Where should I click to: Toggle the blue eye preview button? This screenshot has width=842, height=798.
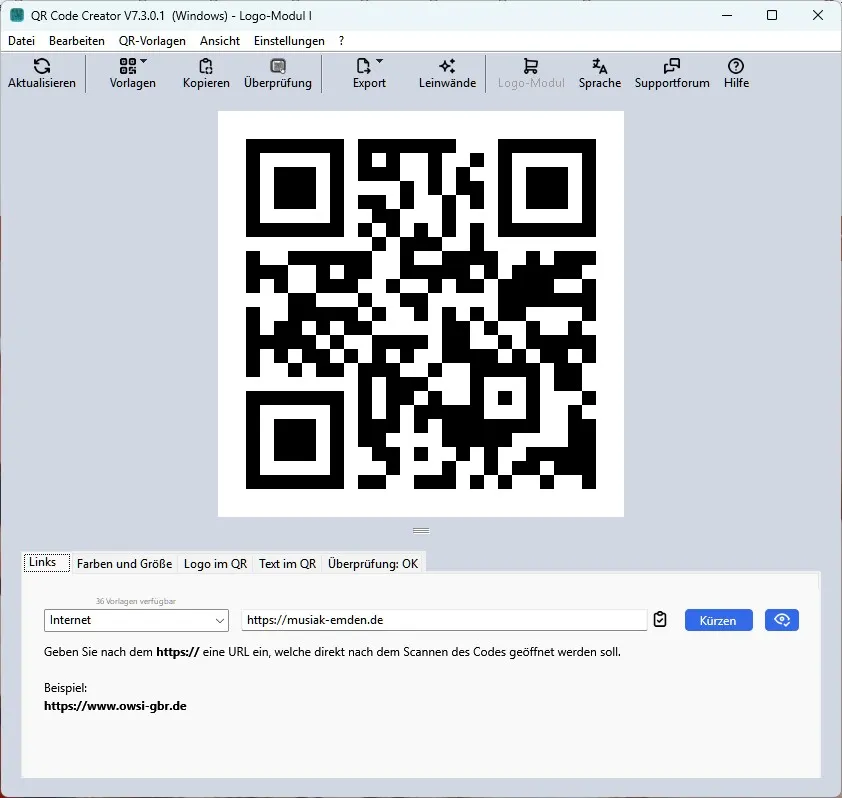click(x=781, y=620)
